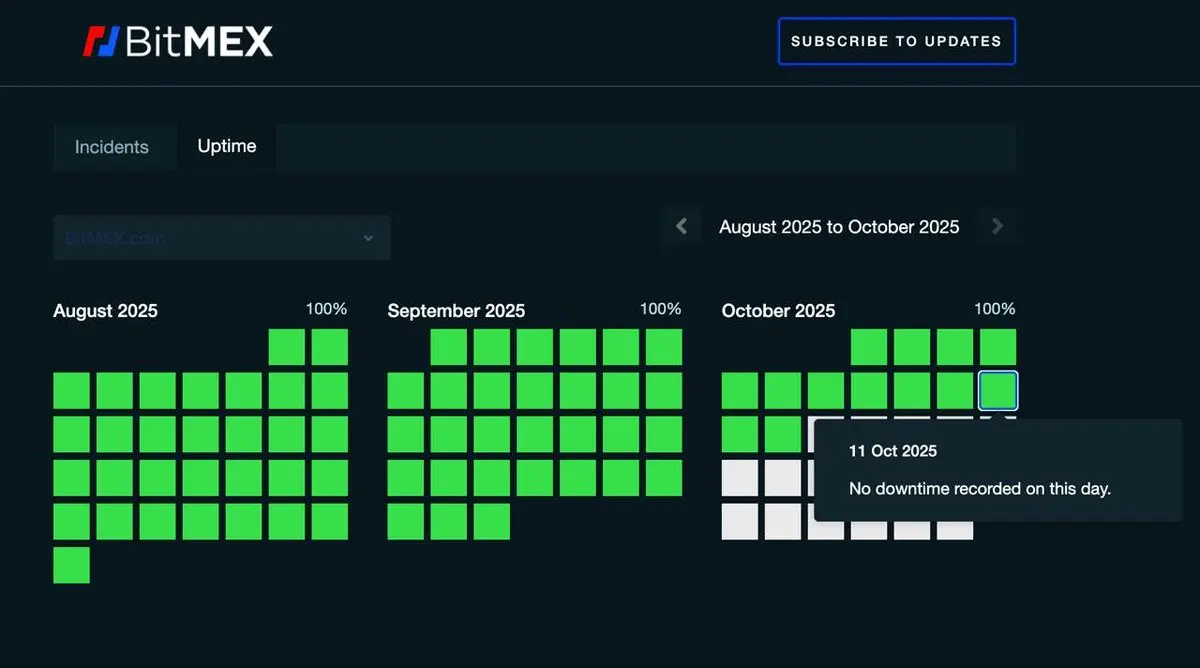Image resolution: width=1200 pixels, height=668 pixels.
Task: Click October's 100% uptime figure
Action: coord(994,309)
